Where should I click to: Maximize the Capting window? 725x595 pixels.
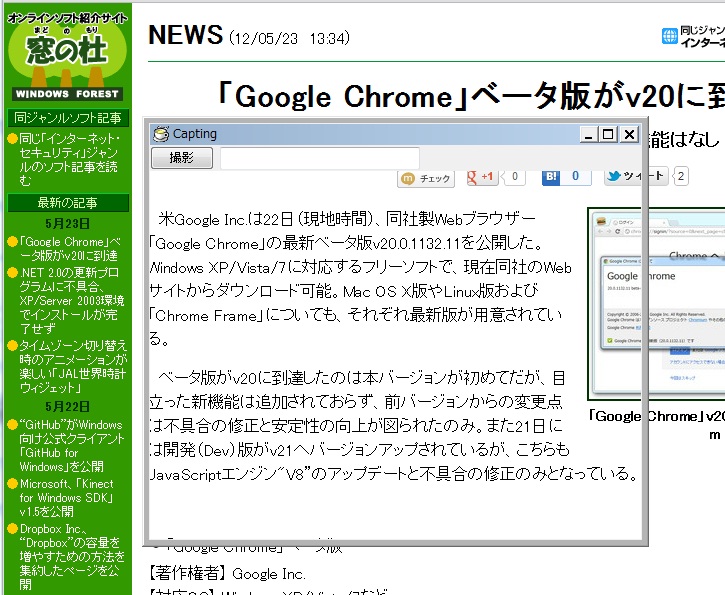[608, 135]
